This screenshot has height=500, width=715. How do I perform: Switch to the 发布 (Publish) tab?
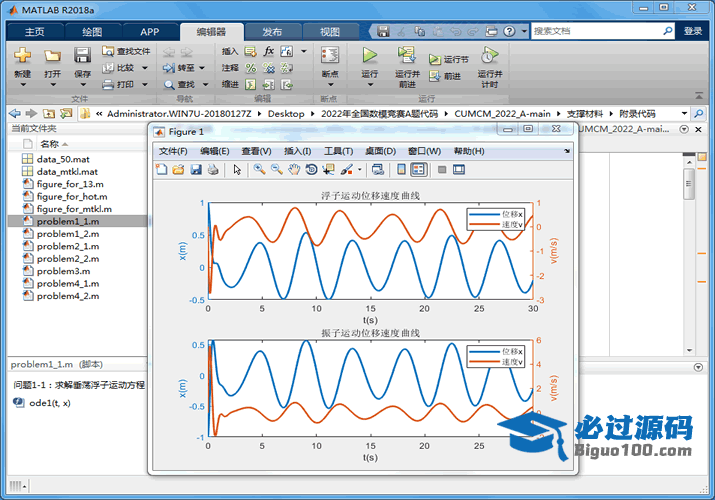[x=272, y=31]
